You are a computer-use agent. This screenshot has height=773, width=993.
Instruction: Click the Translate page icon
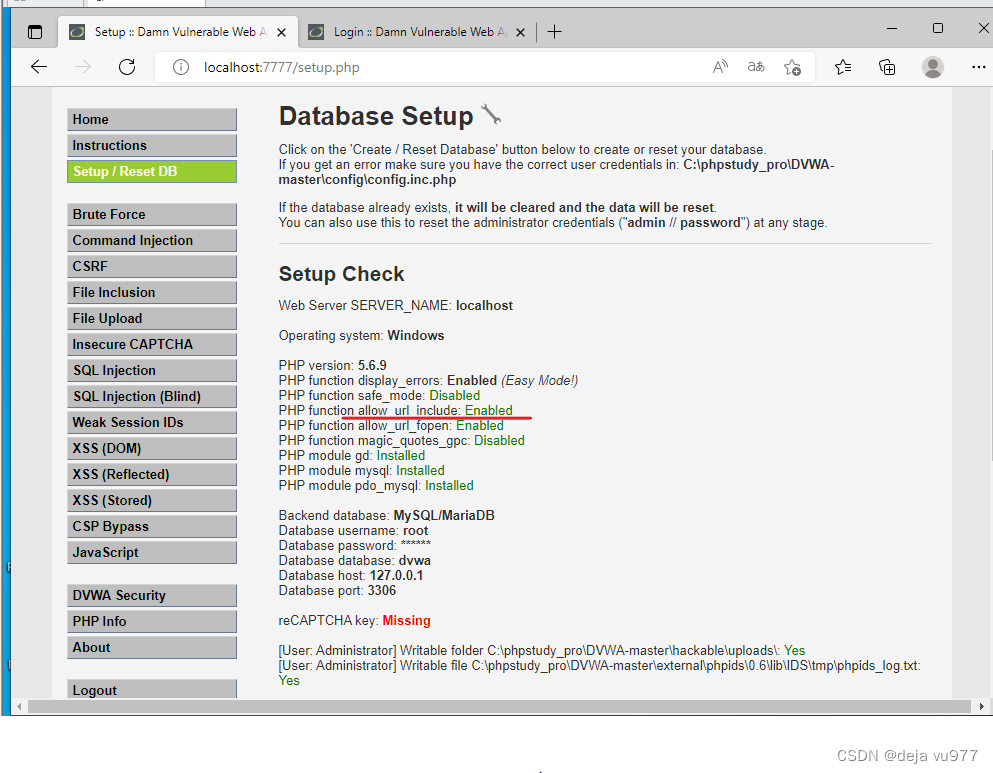coord(756,66)
